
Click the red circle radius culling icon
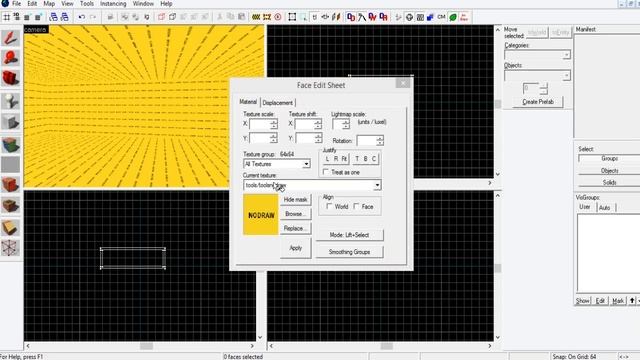pos(278,17)
